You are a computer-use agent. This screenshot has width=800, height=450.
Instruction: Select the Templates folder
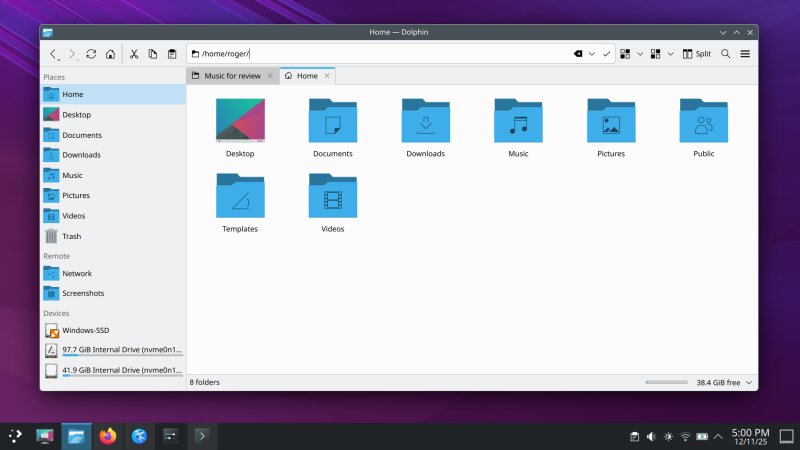click(240, 200)
